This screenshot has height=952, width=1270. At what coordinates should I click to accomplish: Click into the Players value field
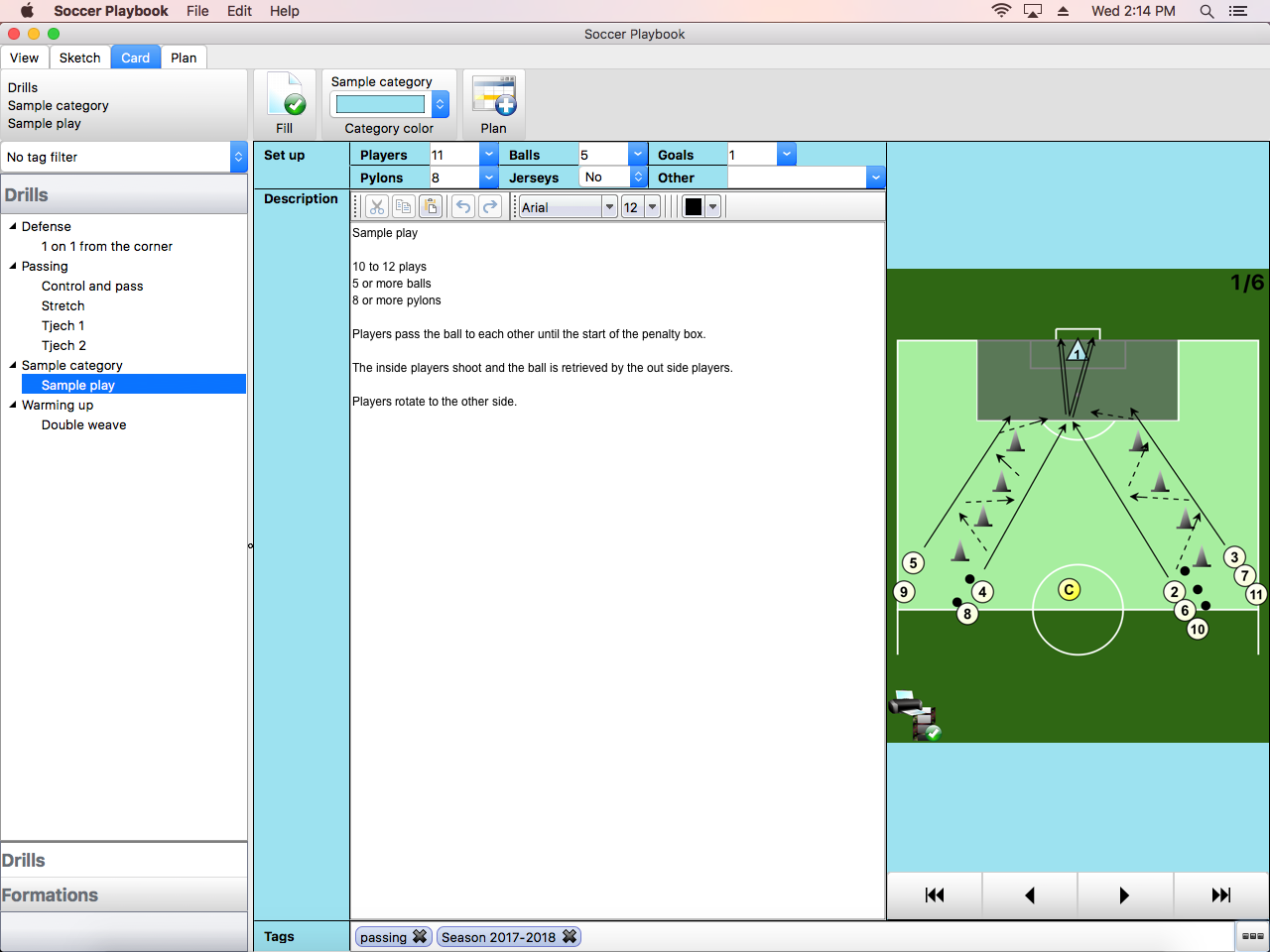coord(455,155)
